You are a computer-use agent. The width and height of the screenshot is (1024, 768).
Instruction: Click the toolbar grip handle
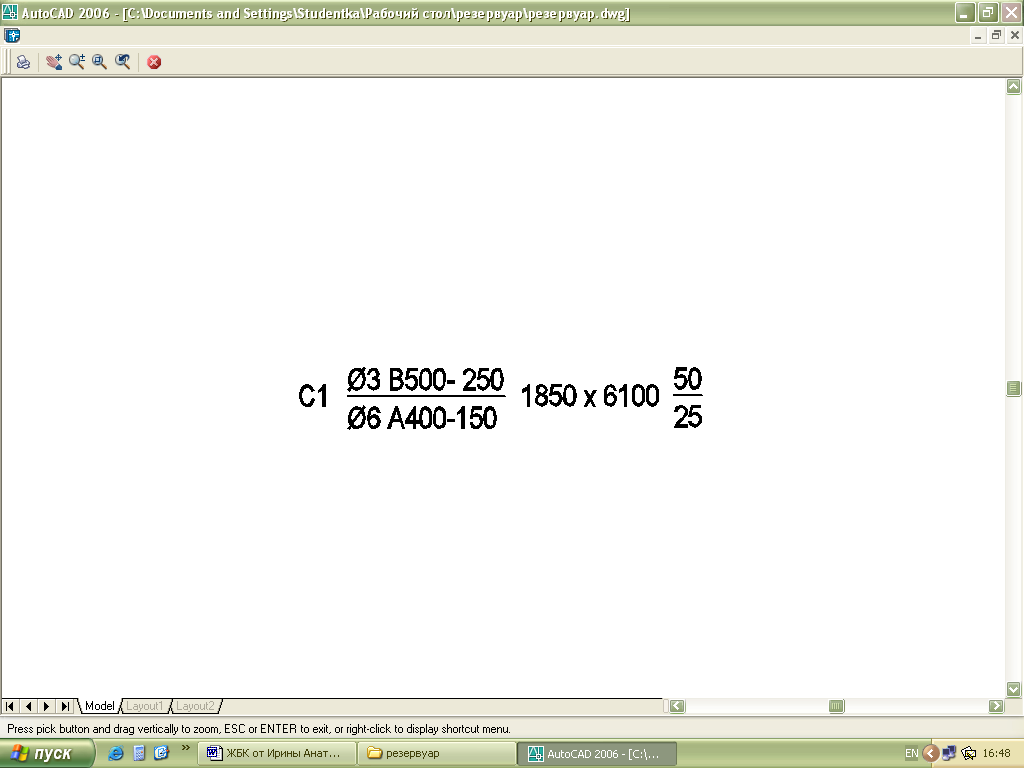pyautogui.click(x=7, y=62)
